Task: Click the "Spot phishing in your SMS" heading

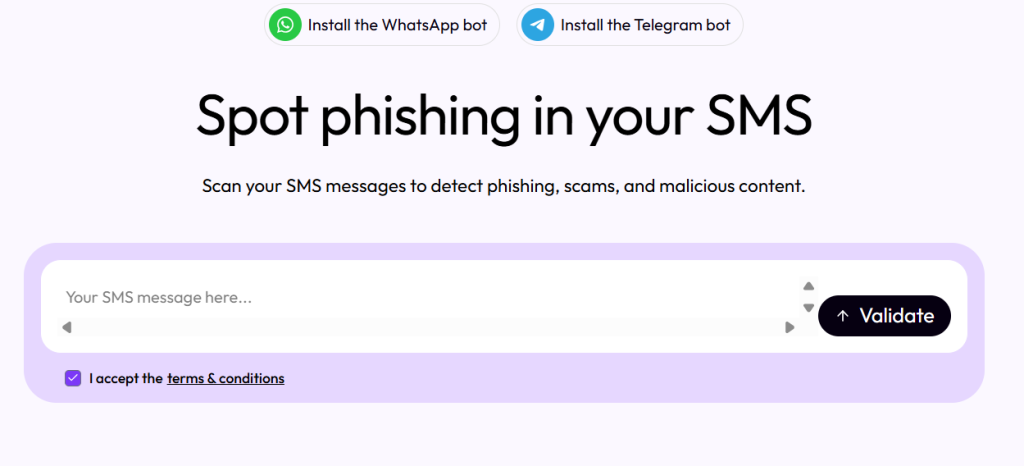Action: (x=503, y=117)
